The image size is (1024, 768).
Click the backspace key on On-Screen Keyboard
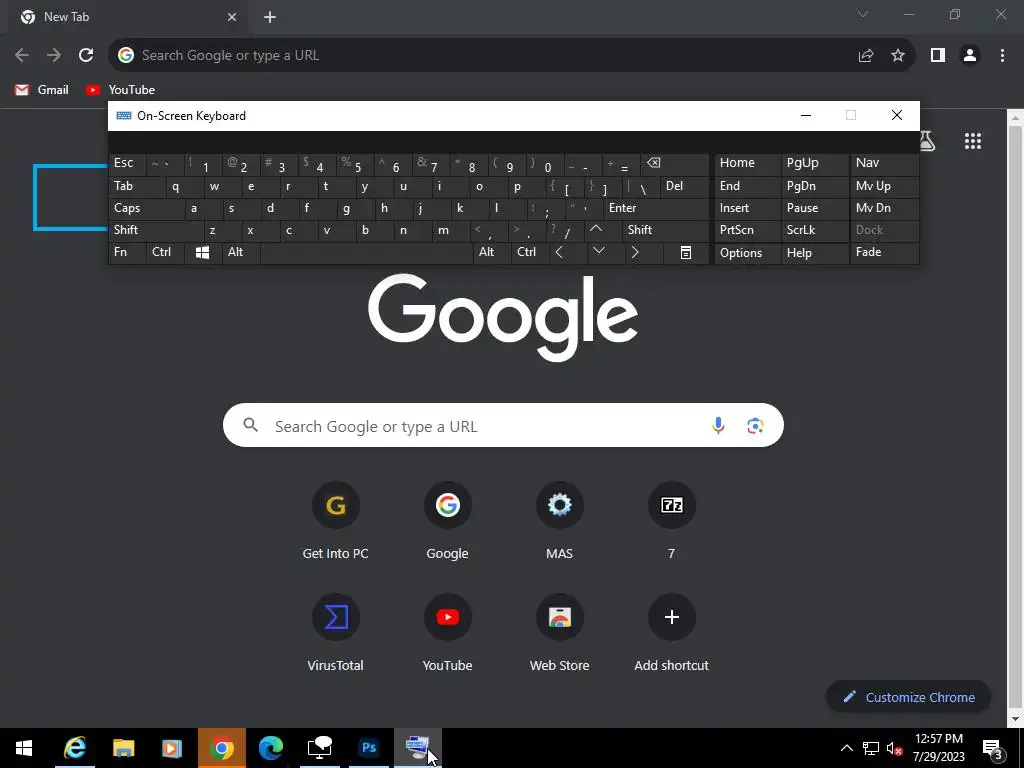pyautogui.click(x=675, y=164)
